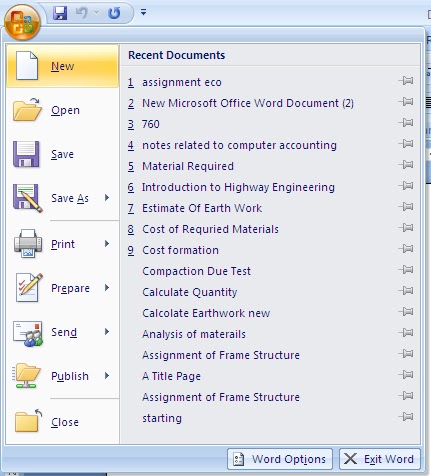Open 'Introduction to Highway Engineering'
The width and height of the screenshot is (431, 476).
[x=238, y=187]
